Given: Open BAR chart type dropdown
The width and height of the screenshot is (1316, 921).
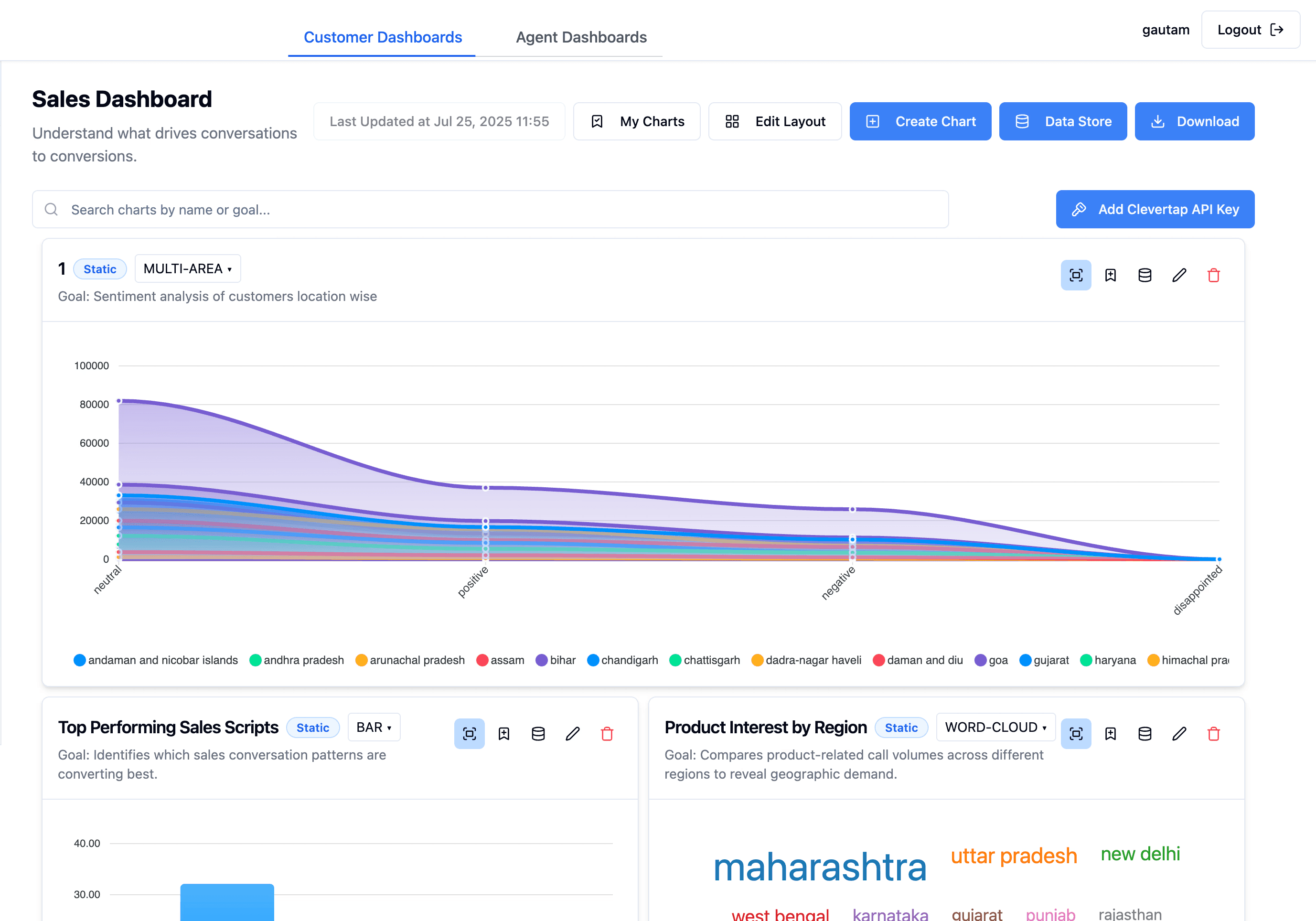Looking at the screenshot, I should pos(374,727).
